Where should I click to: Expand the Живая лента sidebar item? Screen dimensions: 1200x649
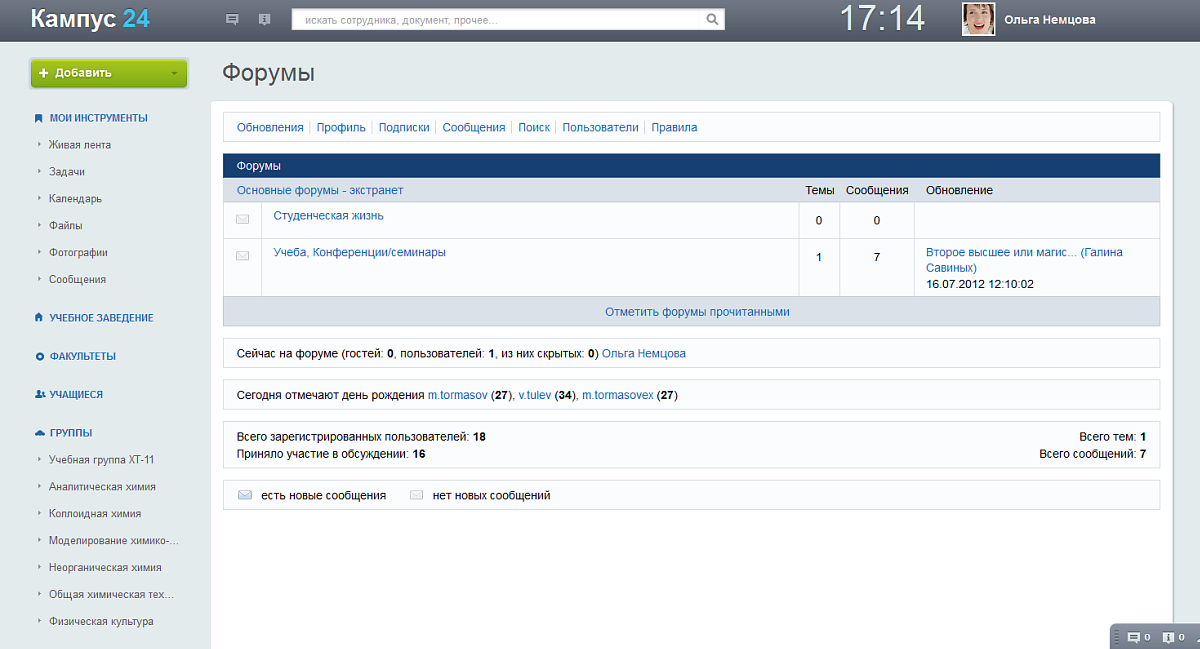[x=37, y=144]
